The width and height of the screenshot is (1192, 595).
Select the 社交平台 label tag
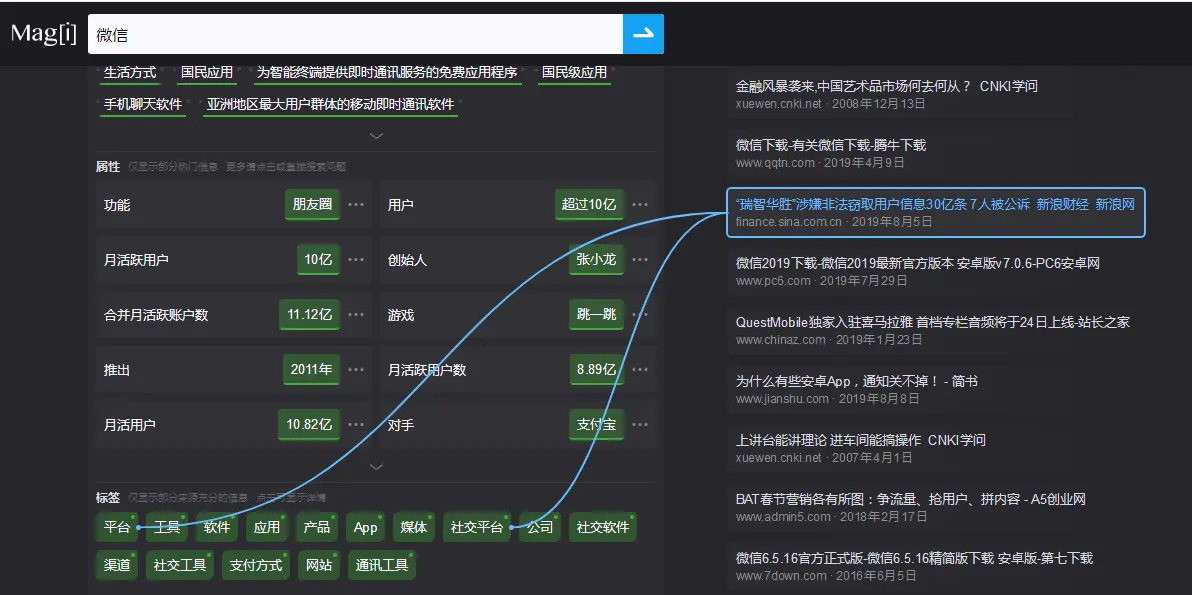(477, 527)
